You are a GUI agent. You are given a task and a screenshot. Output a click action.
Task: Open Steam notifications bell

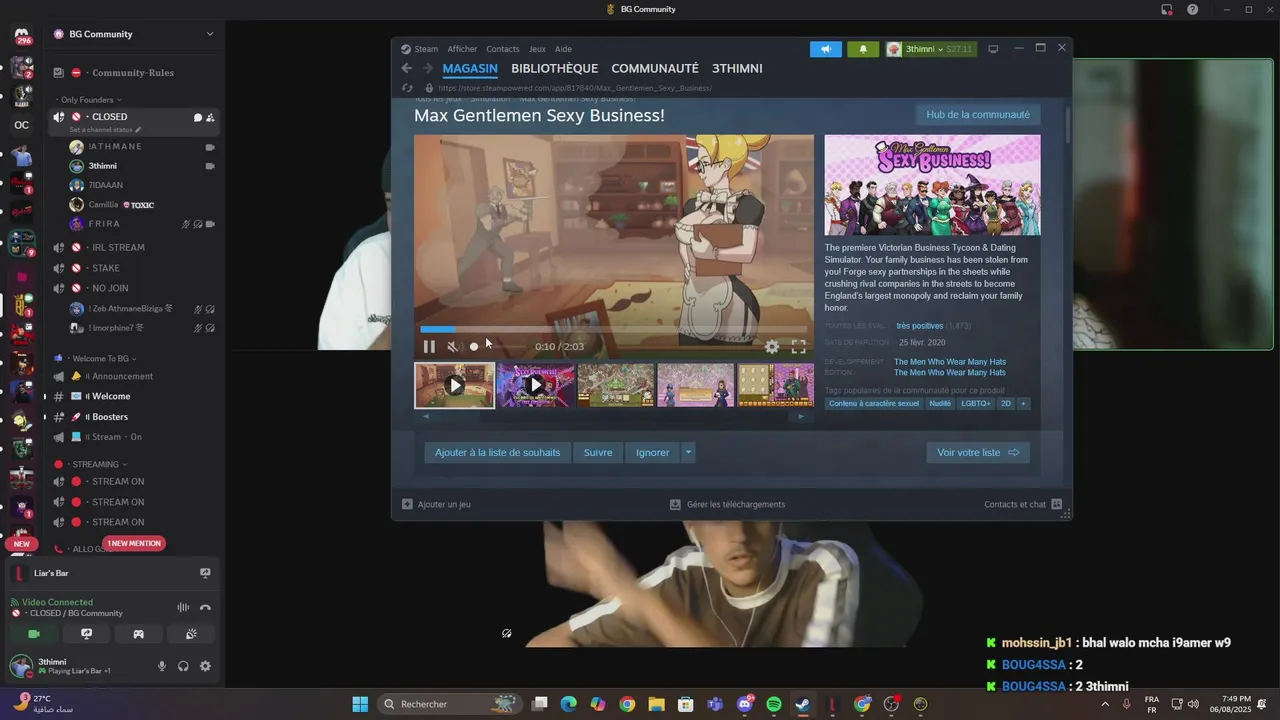[x=863, y=49]
